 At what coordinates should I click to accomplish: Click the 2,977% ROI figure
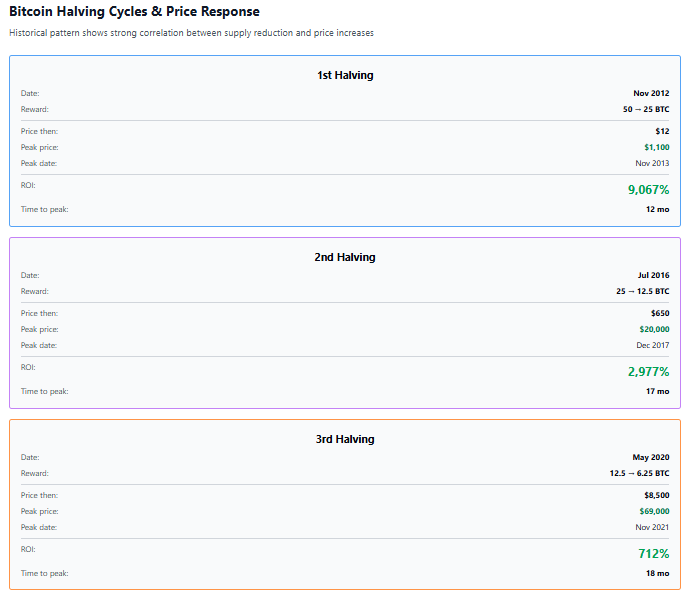pos(648,371)
